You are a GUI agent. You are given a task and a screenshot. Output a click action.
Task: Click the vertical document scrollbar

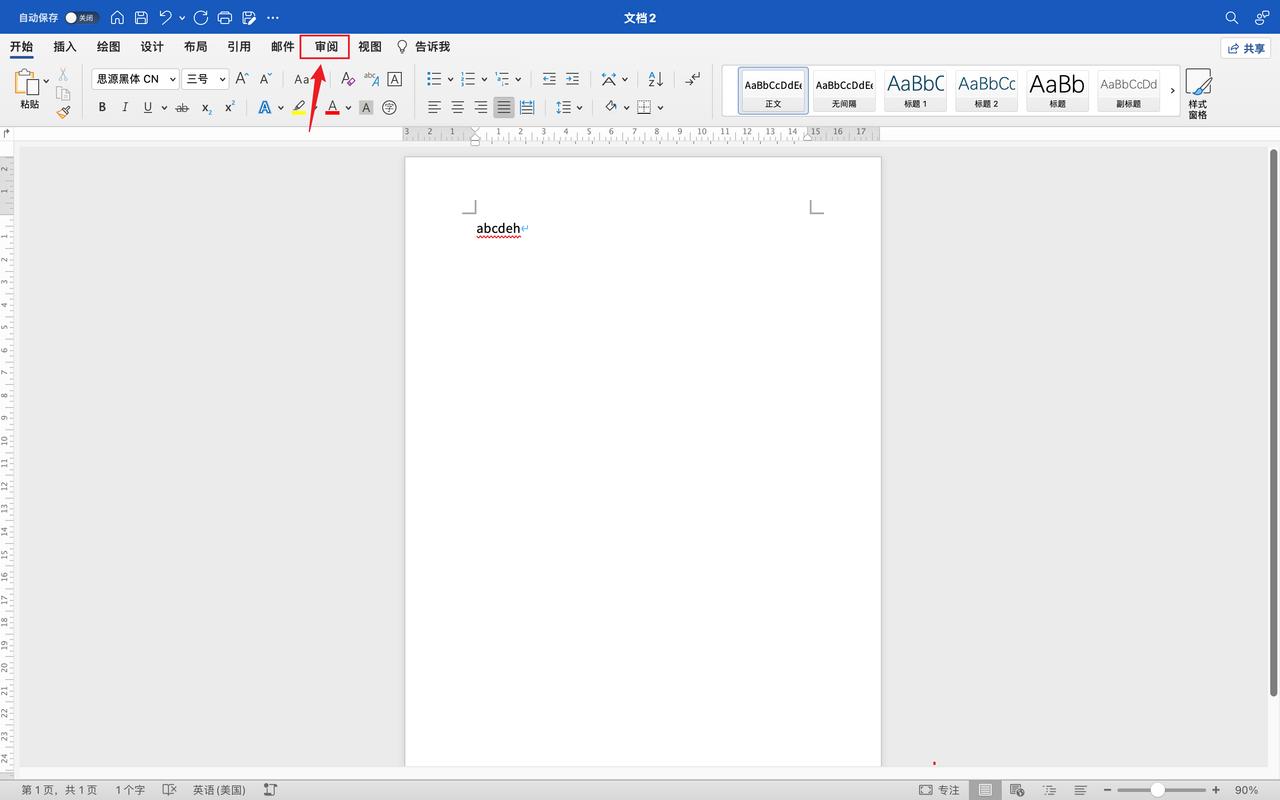click(1273, 422)
